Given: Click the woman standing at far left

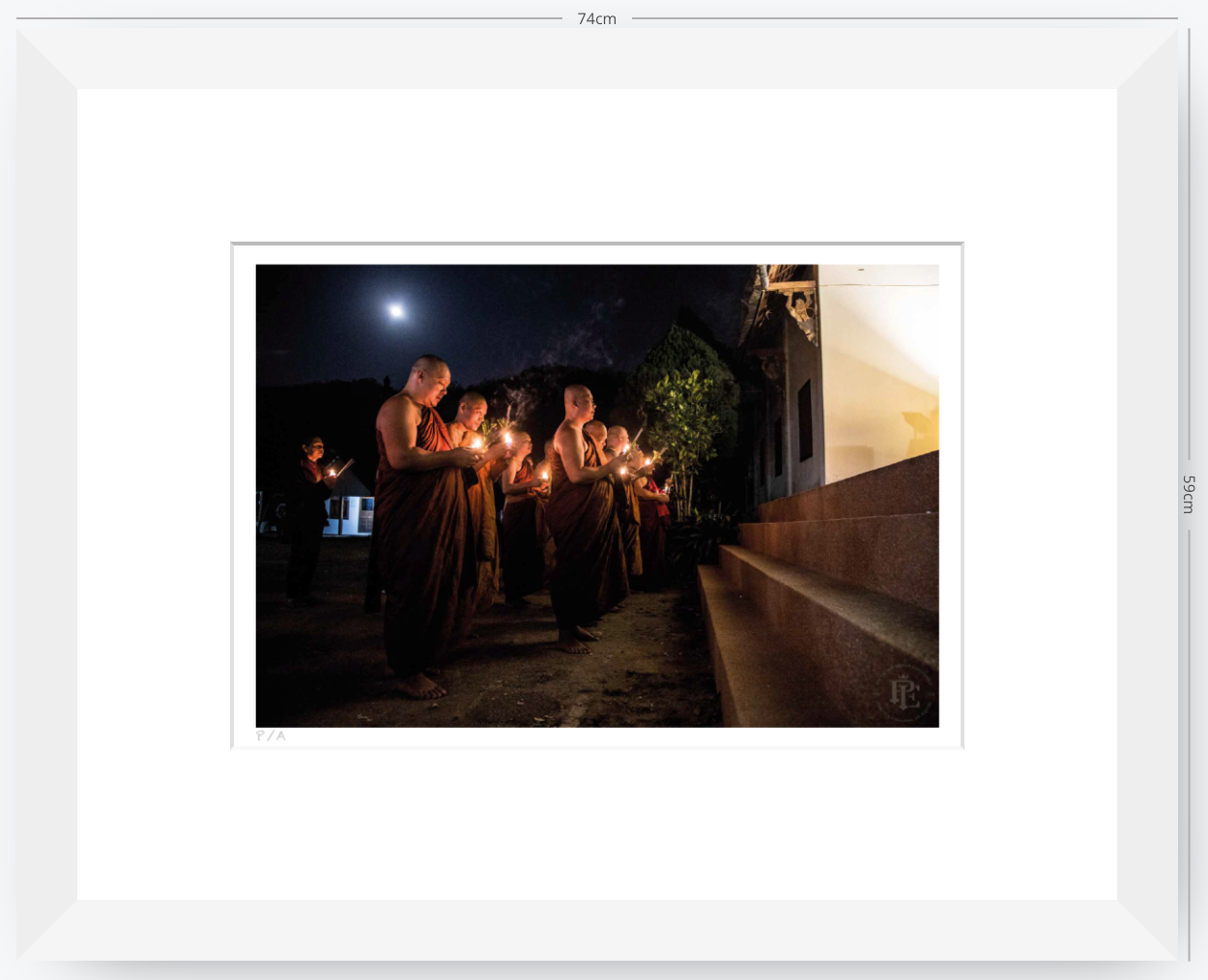Looking at the screenshot, I should point(307,520).
